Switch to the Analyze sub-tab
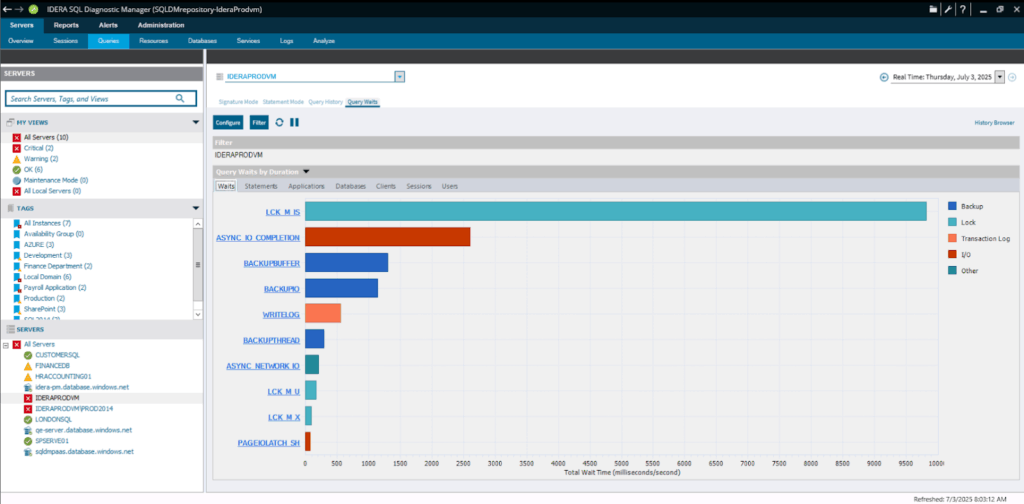The height and width of the screenshot is (504, 1024). [x=324, y=41]
